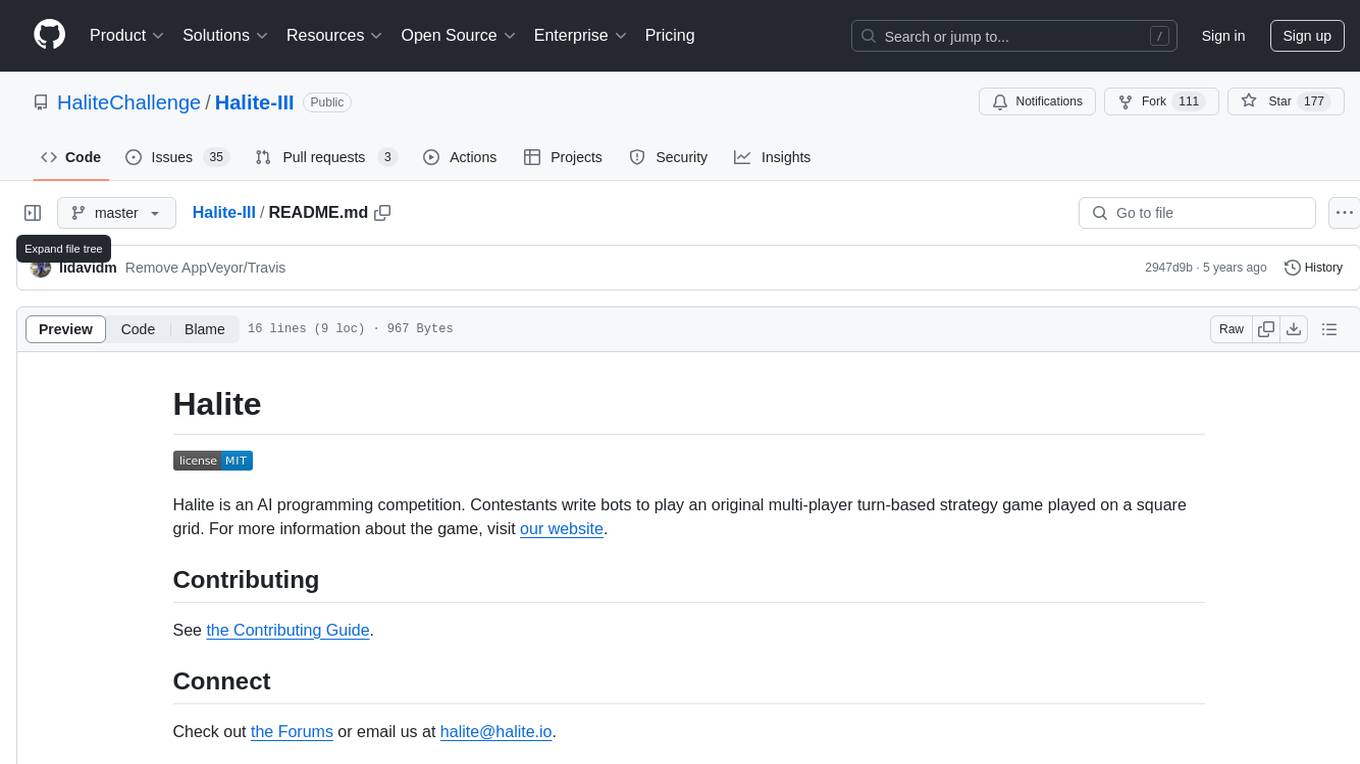1360x764 pixels.
Task: Go to Halite-III root in breadcrumb
Action: (224, 213)
